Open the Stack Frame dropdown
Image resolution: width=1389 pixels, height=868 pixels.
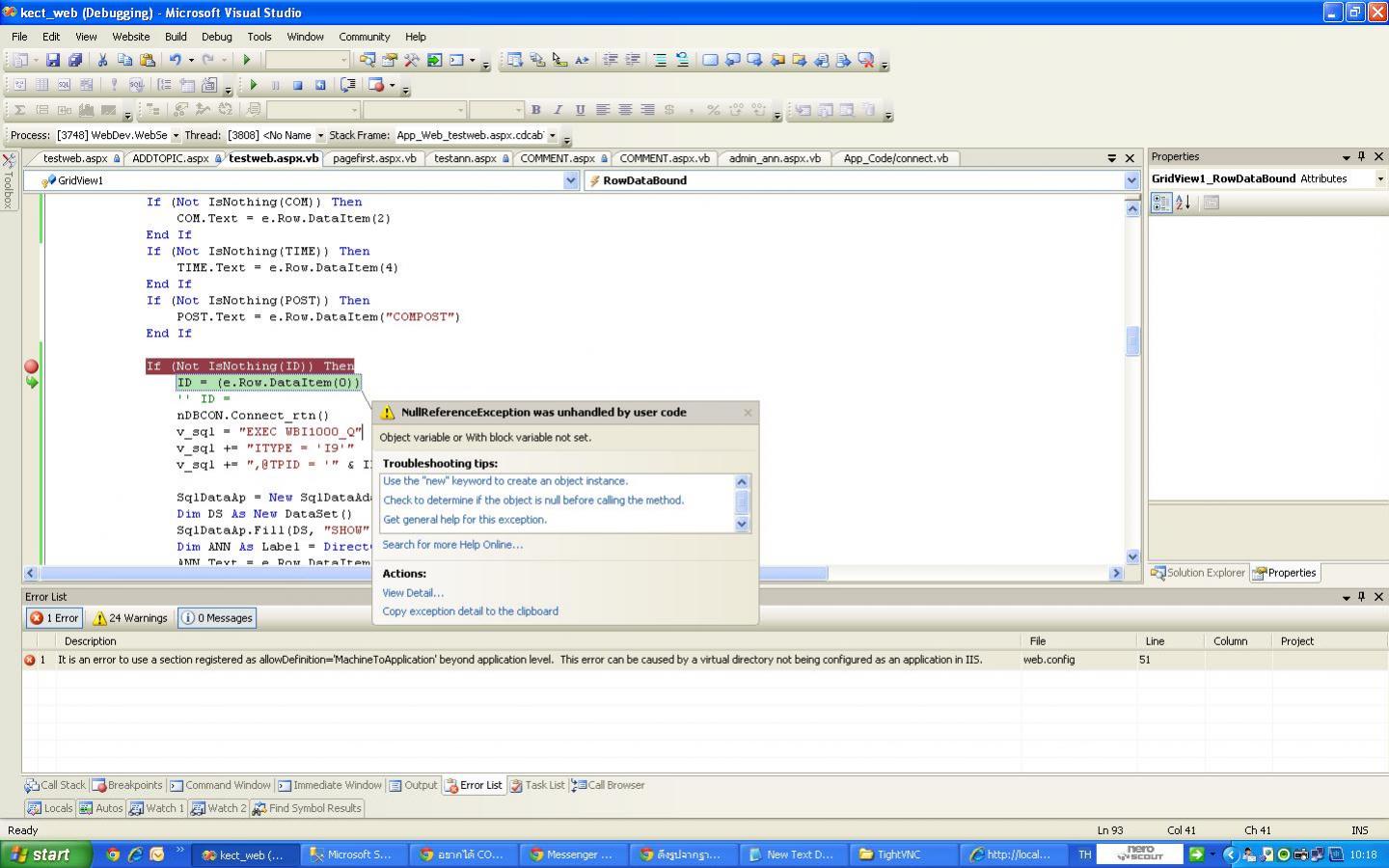coord(553,136)
